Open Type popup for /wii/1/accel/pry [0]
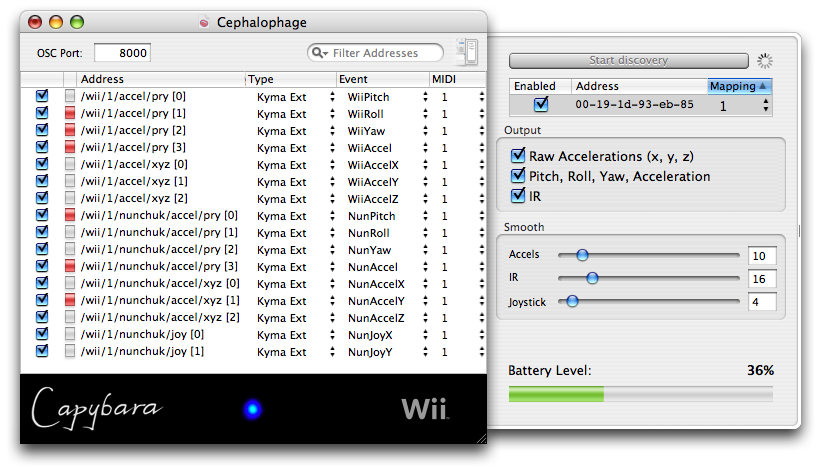Viewport: 826px width, 467px height. (x=294, y=97)
